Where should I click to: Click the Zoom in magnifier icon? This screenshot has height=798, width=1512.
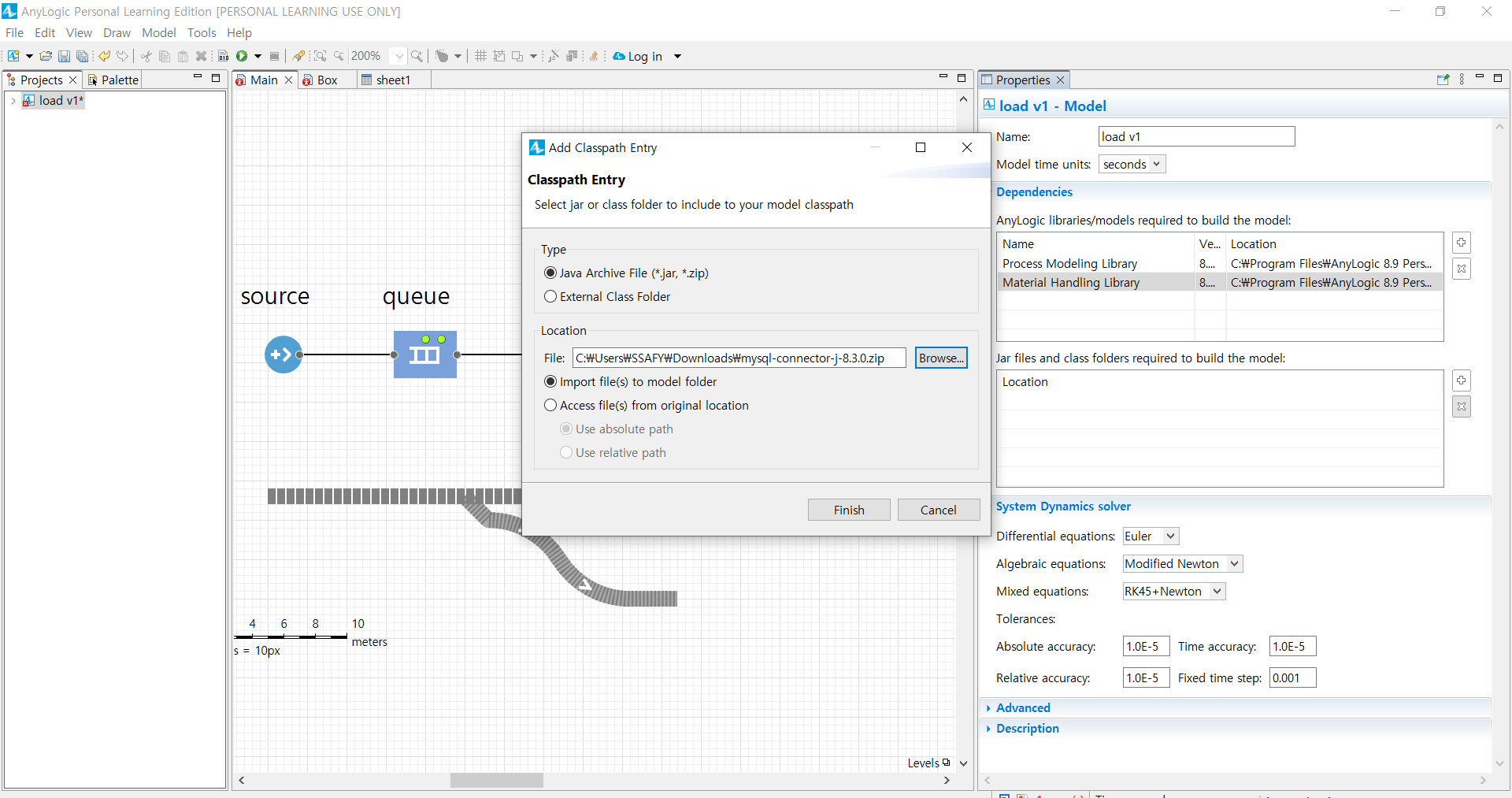point(417,56)
